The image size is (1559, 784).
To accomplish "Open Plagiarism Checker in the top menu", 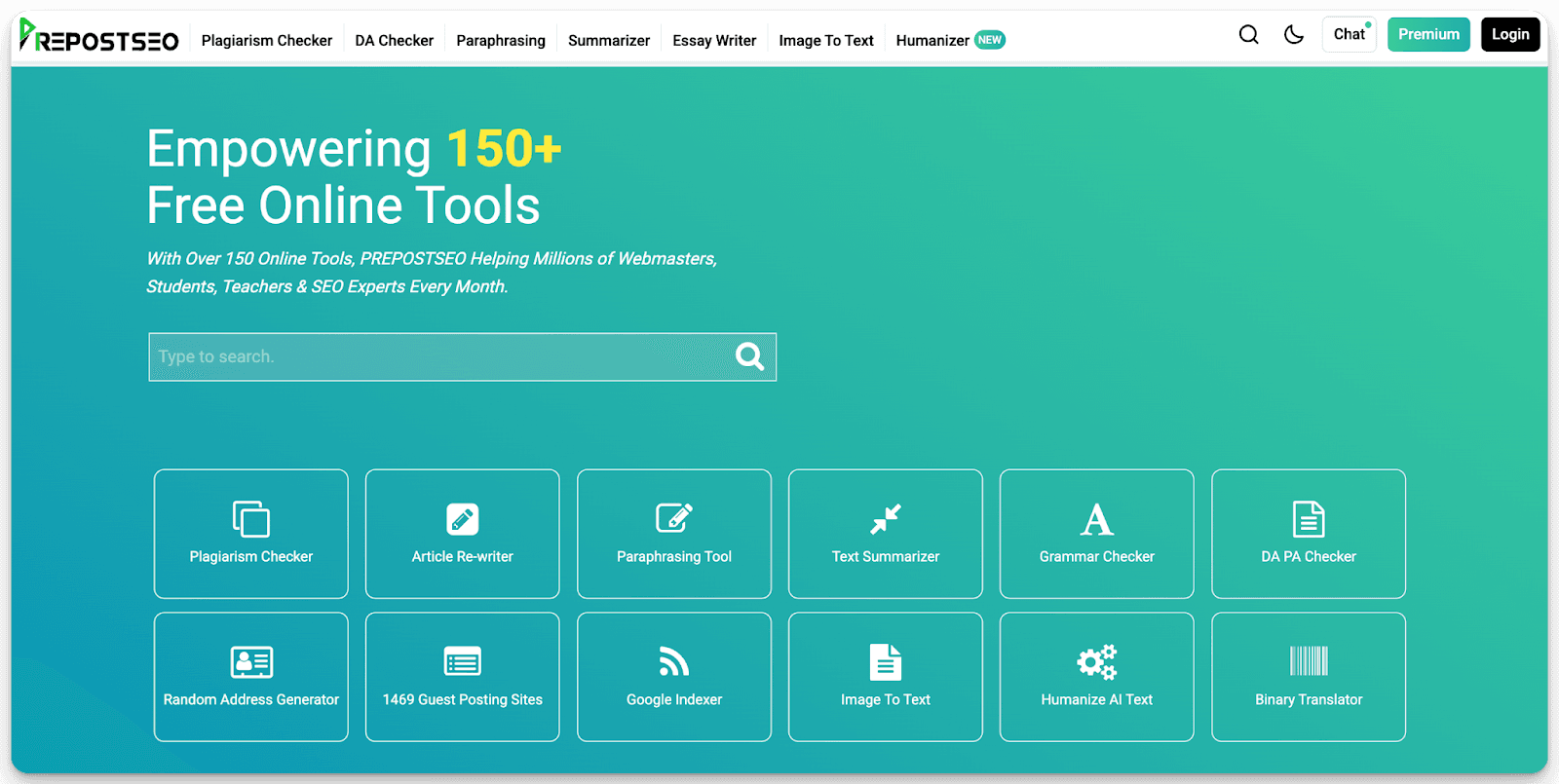I will tap(267, 40).
